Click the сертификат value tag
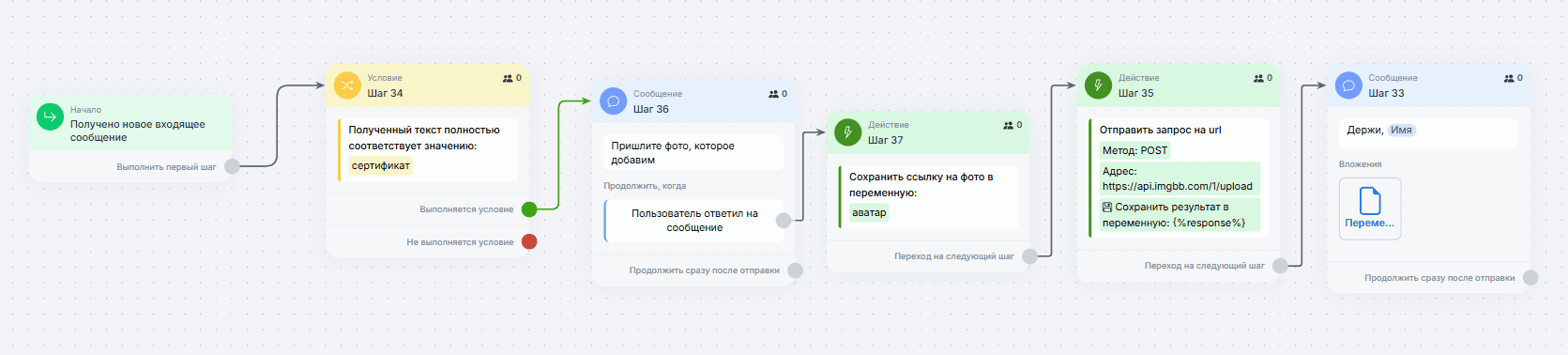This screenshot has height=355, width=1568. (380, 166)
